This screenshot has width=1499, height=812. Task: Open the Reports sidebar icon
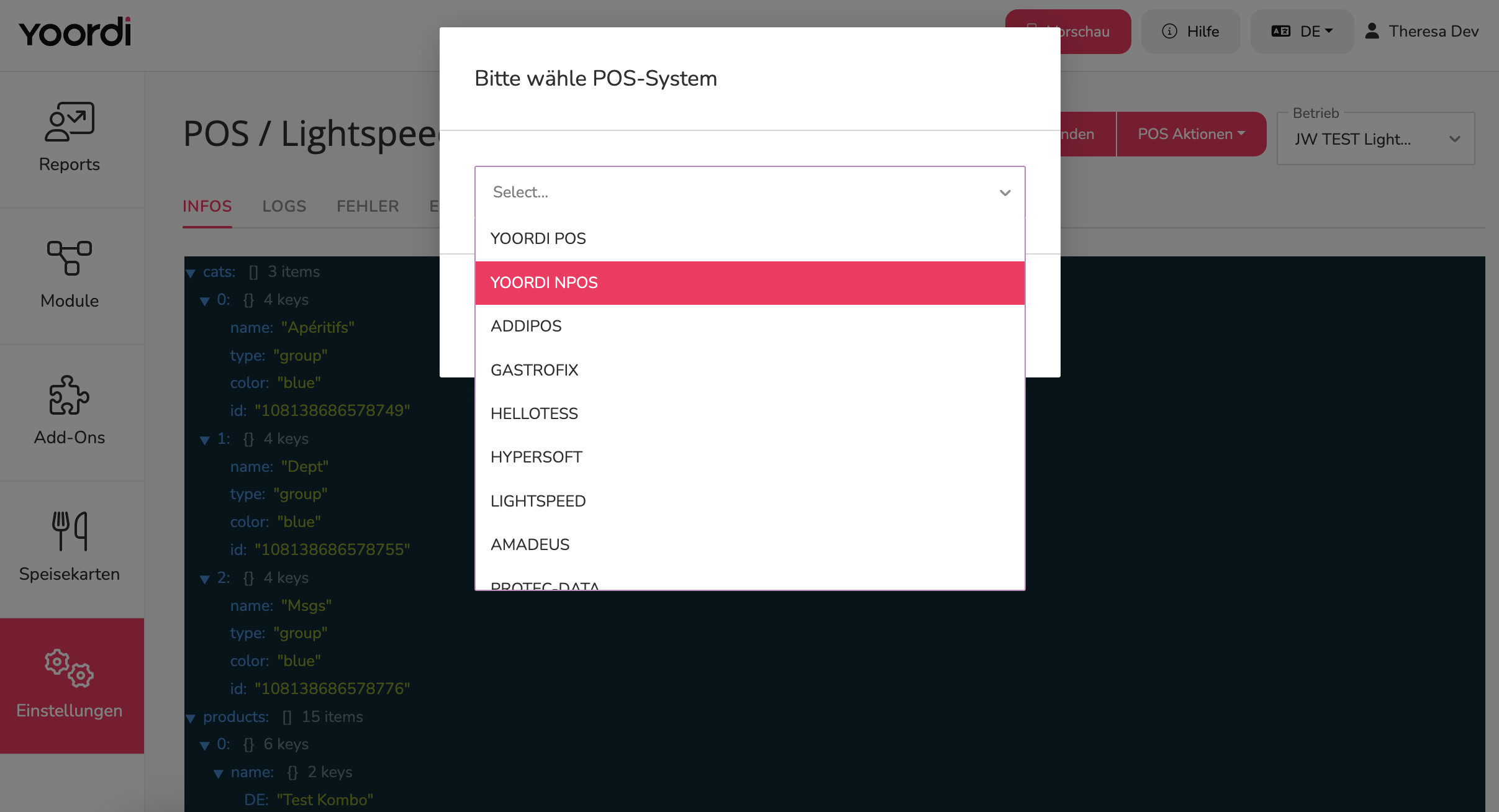[x=70, y=122]
